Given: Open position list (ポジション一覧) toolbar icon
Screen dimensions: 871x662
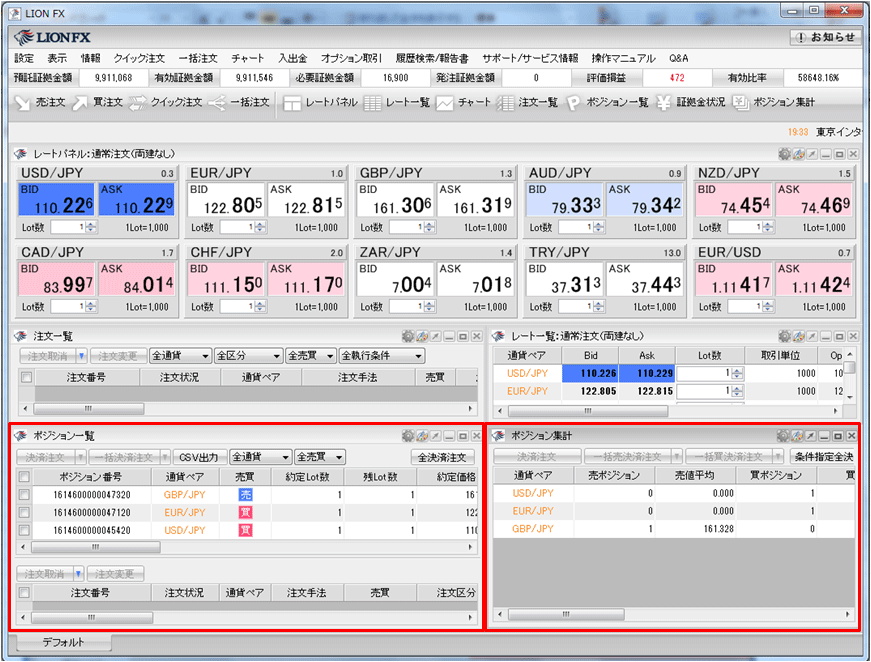Looking at the screenshot, I should click(573, 103).
